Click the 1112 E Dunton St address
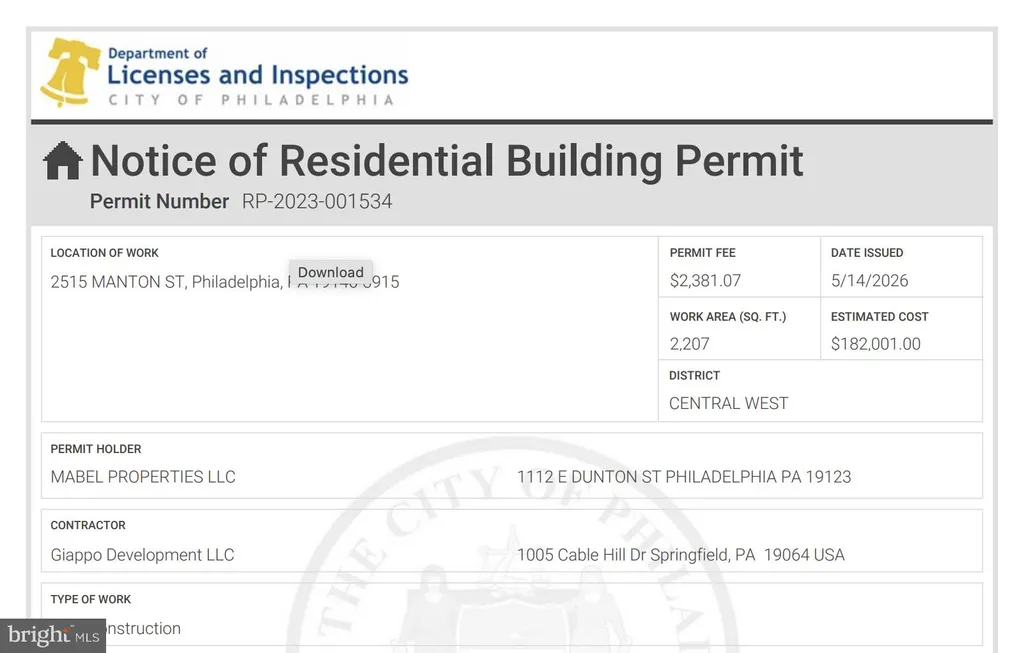Image resolution: width=1024 pixels, height=653 pixels. [x=684, y=477]
